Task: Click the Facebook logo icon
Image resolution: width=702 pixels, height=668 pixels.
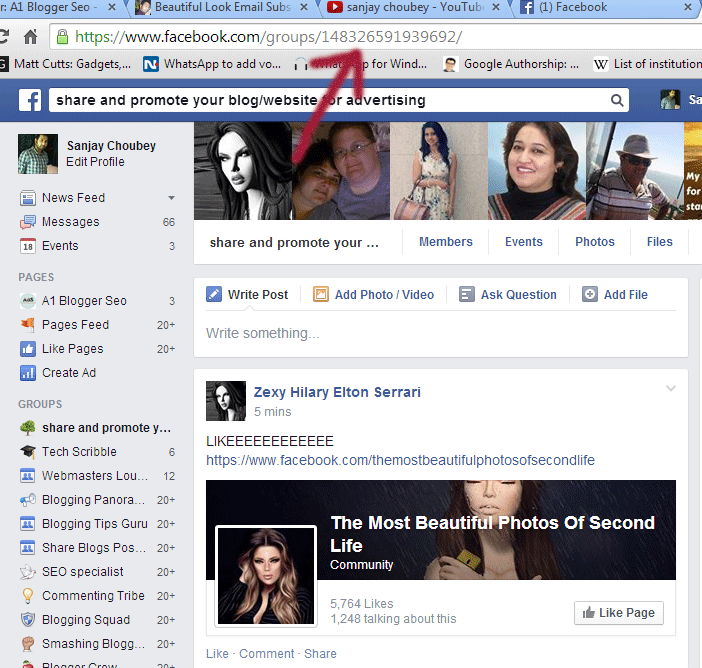Action: 29,100
